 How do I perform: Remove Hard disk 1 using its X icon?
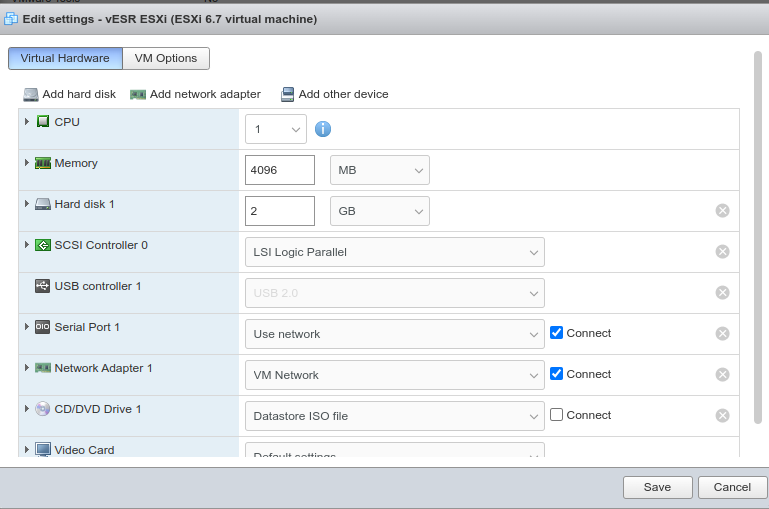click(722, 210)
